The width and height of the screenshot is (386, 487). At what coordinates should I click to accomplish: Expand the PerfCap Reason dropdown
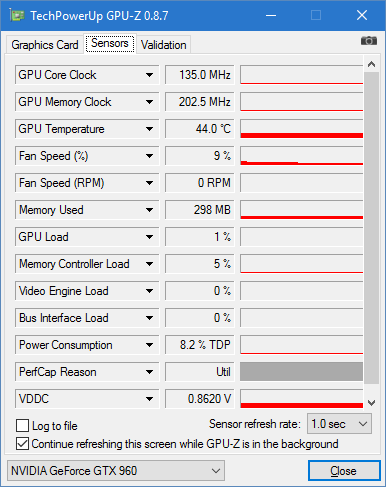[x=149, y=372]
